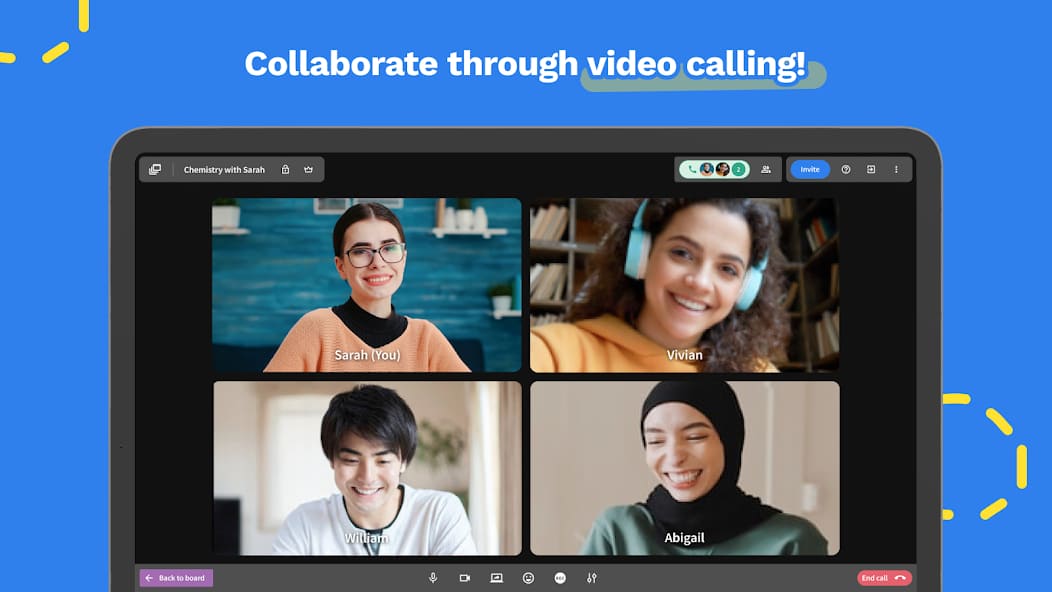This screenshot has height=592, width=1052.
Task: Open the three-dot more options menu
Action: pyautogui.click(x=896, y=169)
